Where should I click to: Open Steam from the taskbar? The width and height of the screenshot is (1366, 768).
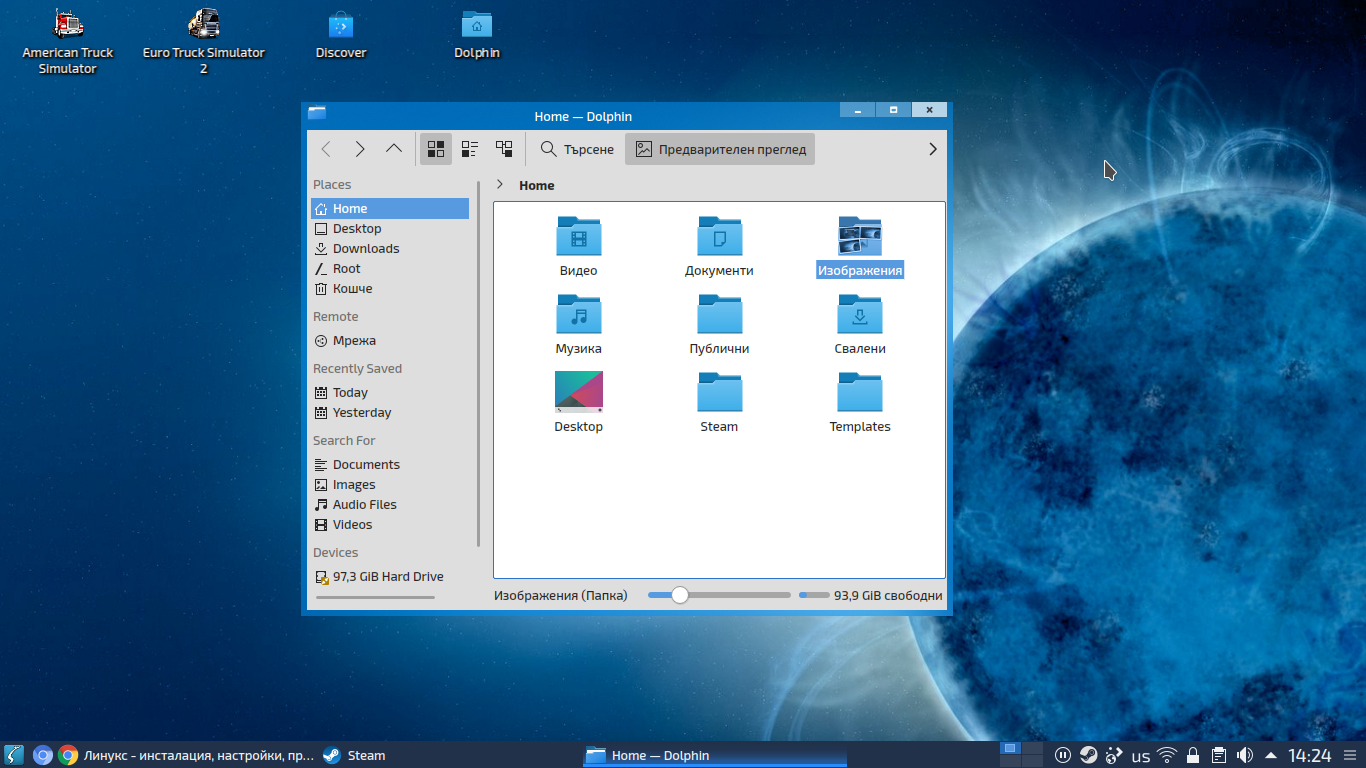pos(355,755)
